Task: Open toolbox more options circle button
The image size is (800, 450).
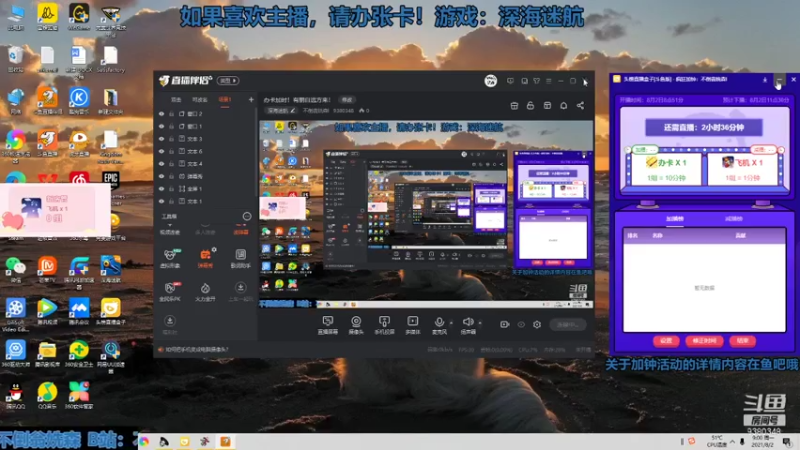Action: point(247,216)
